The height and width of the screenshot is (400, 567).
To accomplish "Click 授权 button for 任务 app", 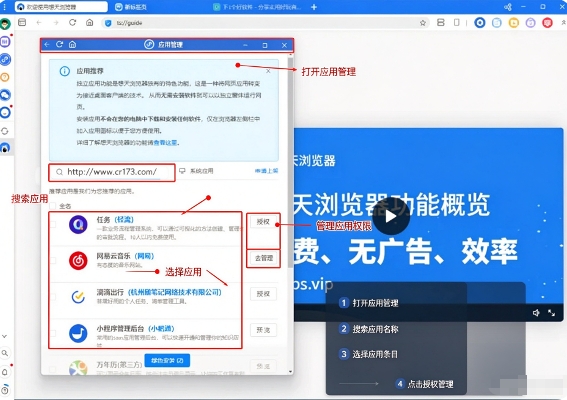I will (263, 222).
